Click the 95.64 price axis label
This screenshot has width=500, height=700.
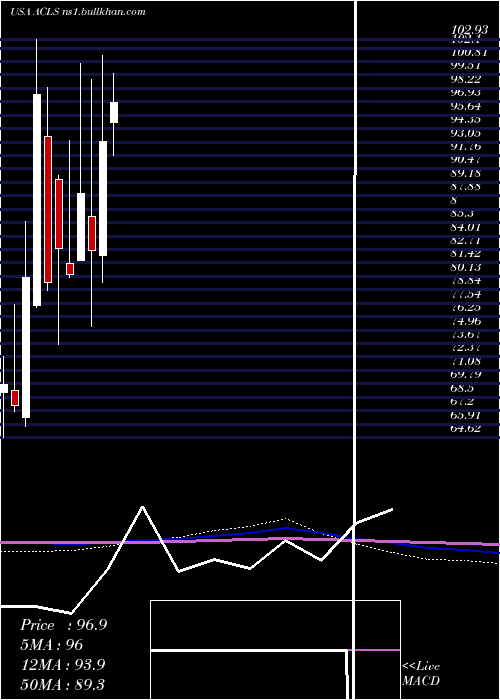[x=466, y=106]
